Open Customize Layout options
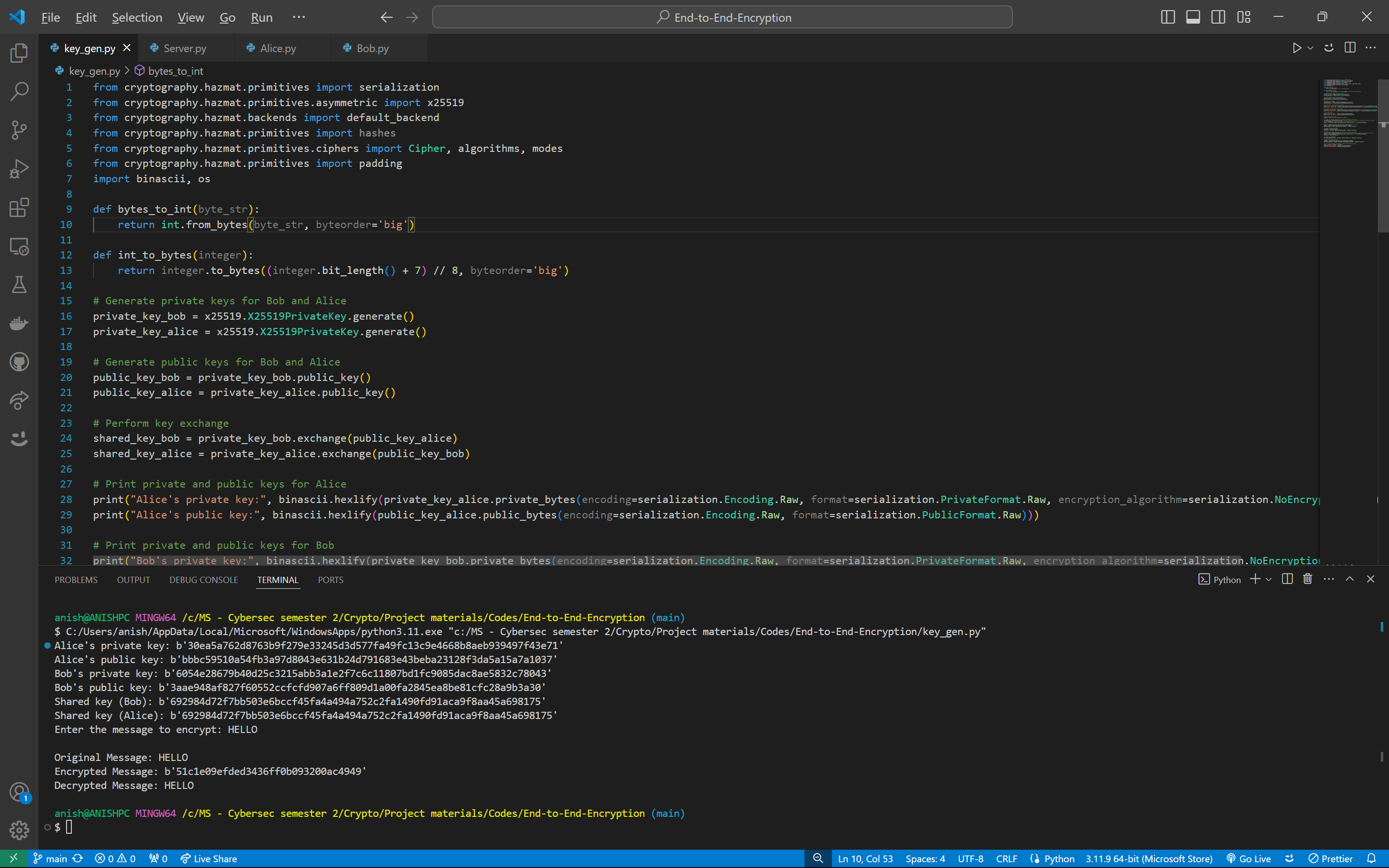 click(1243, 17)
